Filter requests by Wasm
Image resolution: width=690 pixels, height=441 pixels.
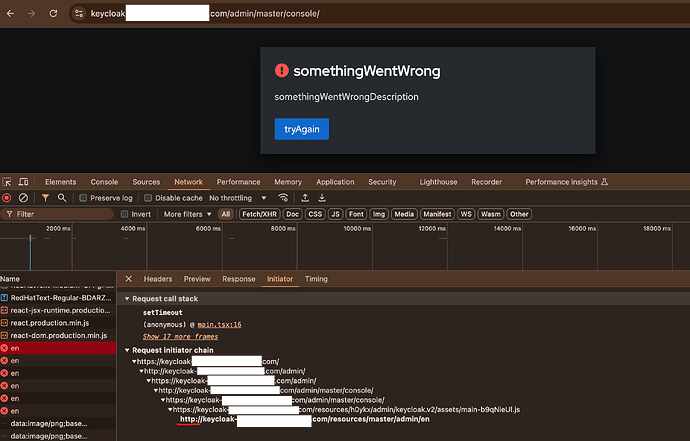point(490,214)
